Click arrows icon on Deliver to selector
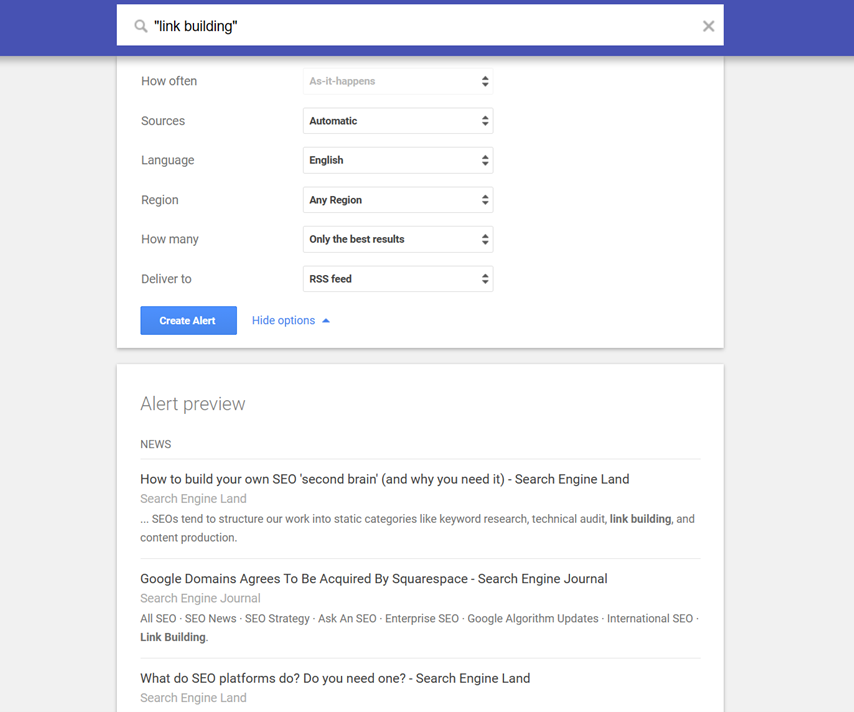The height and width of the screenshot is (712, 854). pos(485,279)
